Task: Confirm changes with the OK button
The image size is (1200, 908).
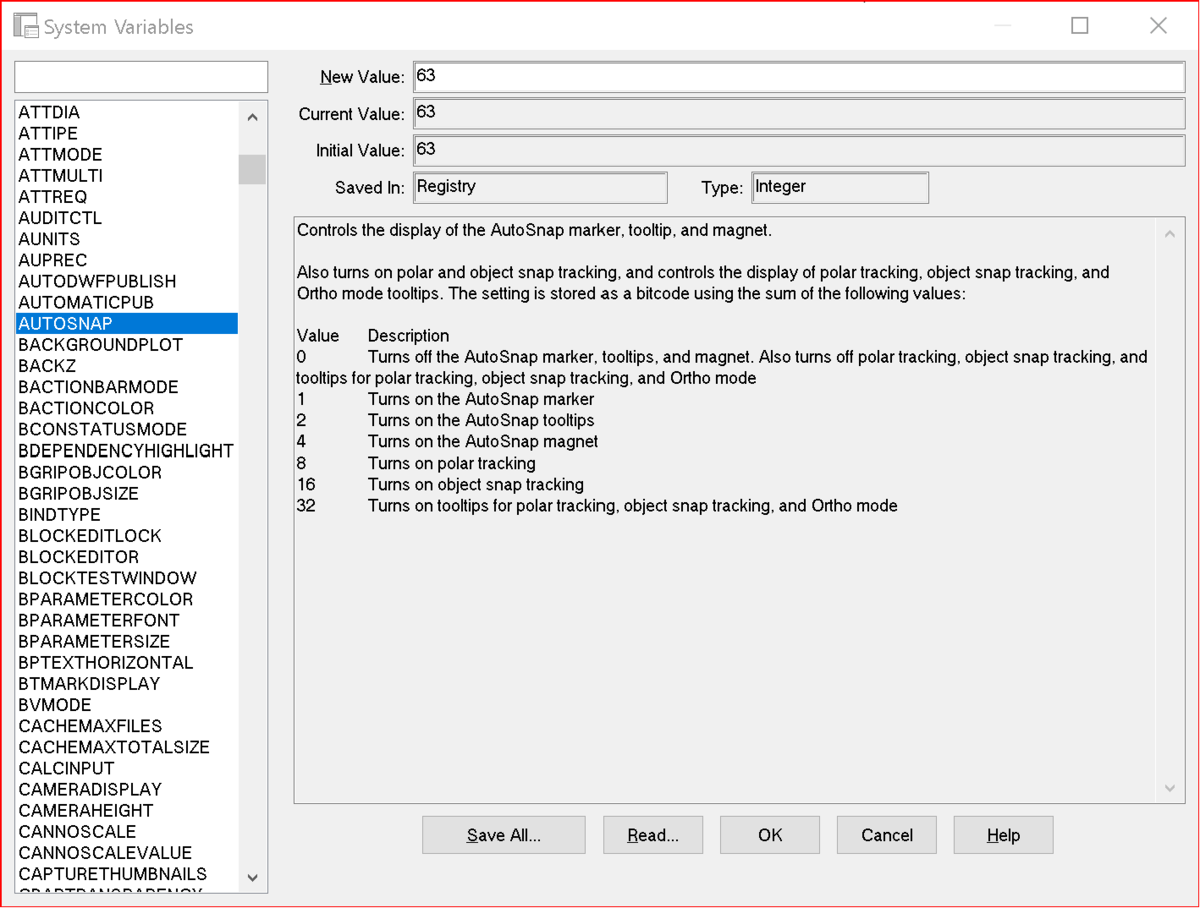Action: click(770, 835)
